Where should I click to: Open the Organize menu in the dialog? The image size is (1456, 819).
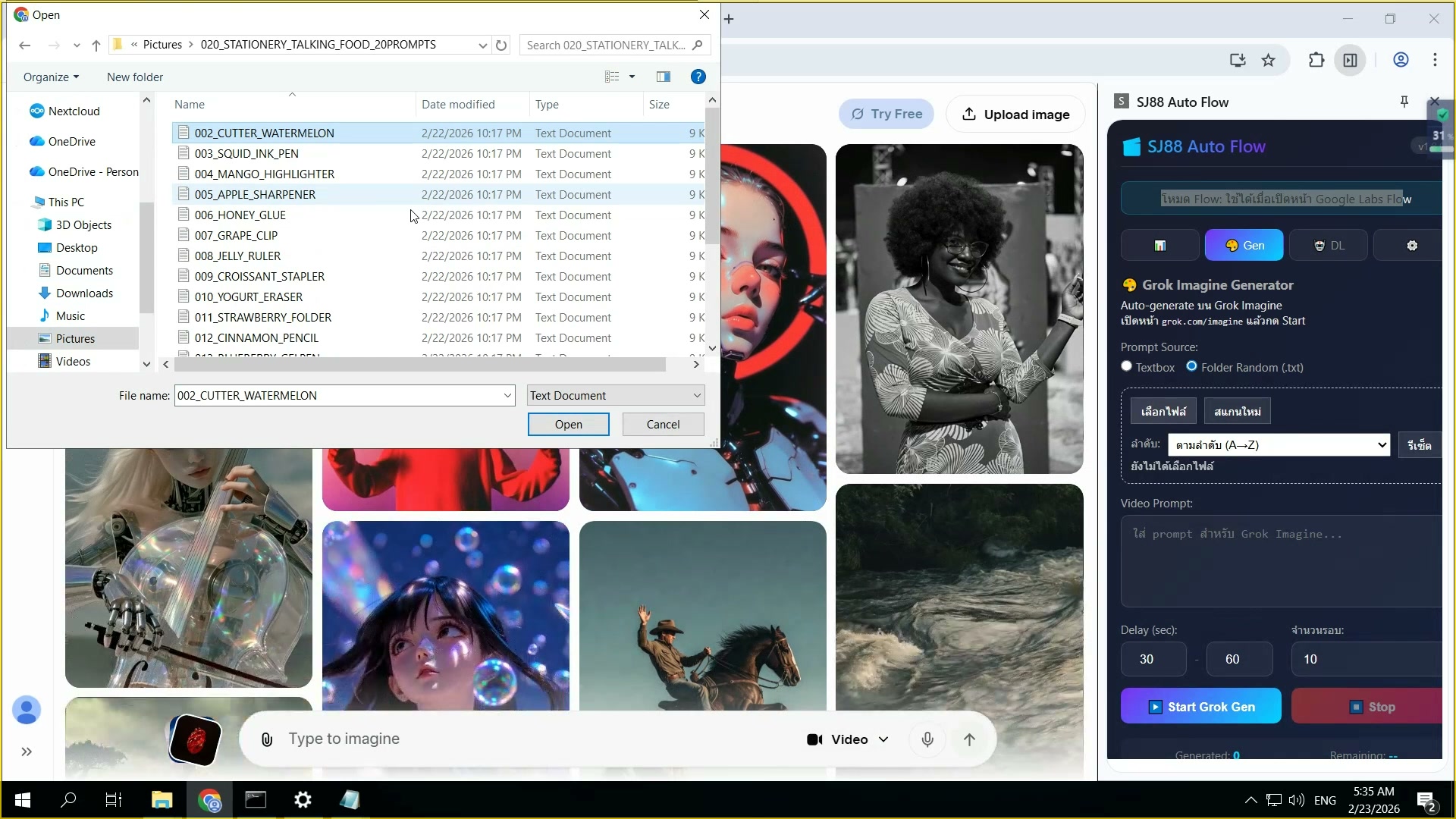tap(50, 77)
